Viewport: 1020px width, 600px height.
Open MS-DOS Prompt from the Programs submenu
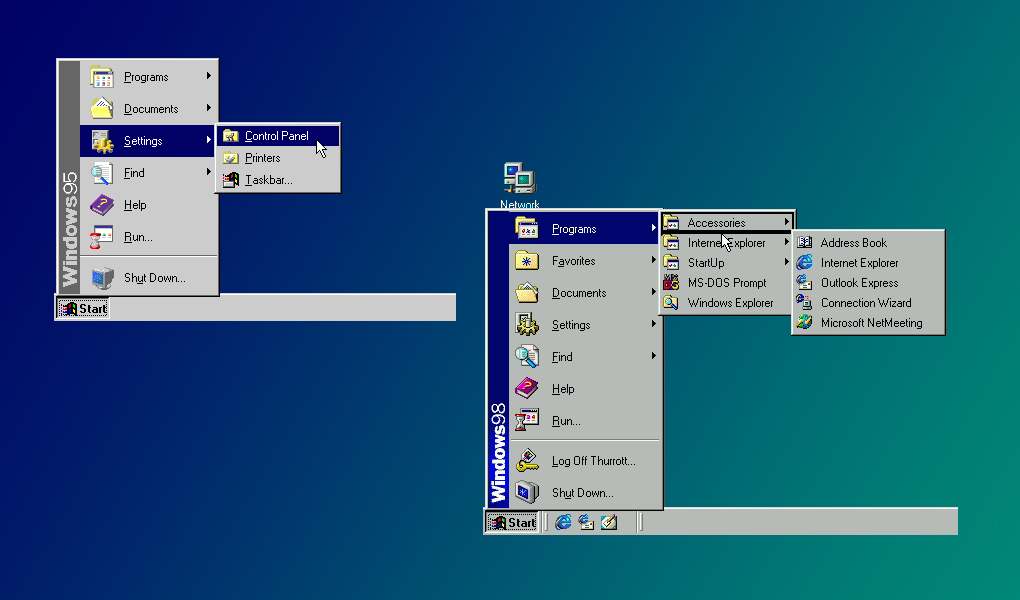pos(724,282)
